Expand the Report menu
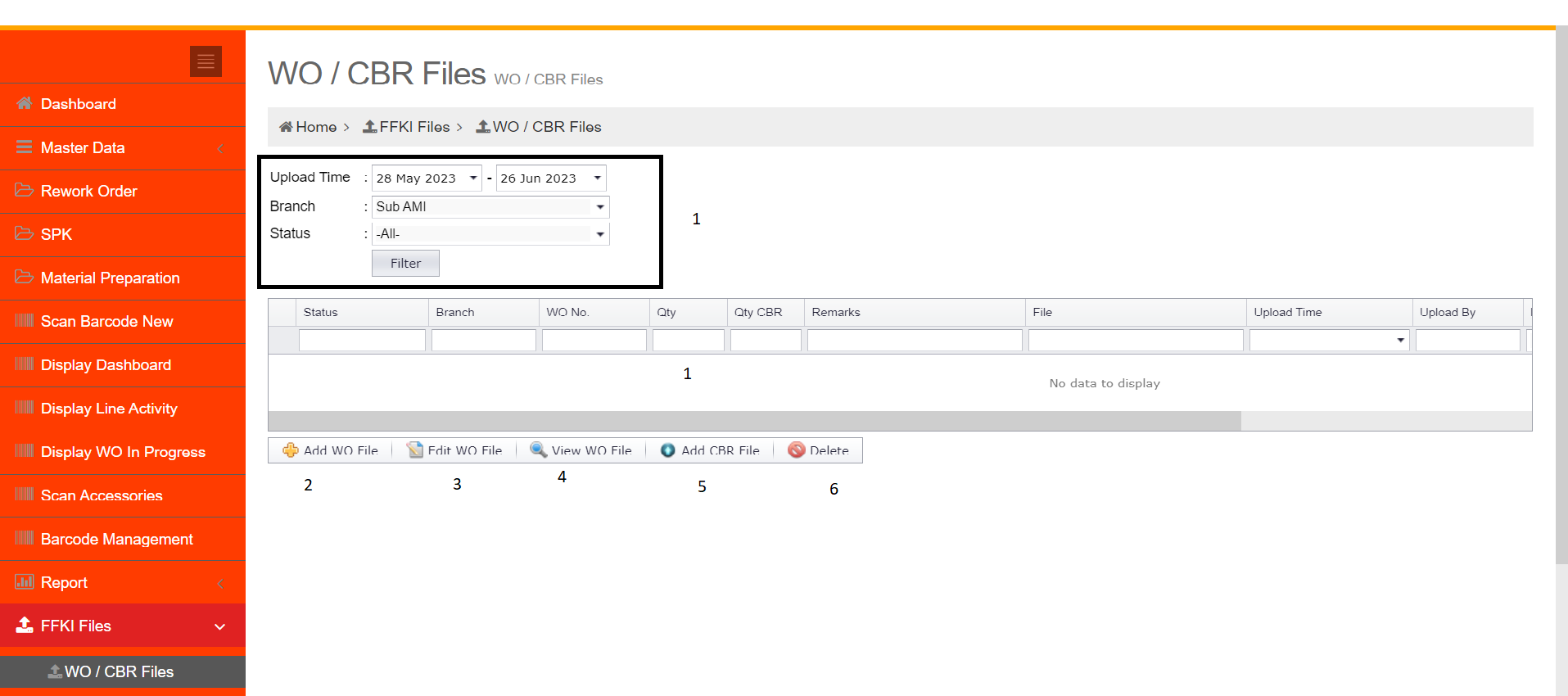Image resolution: width=1568 pixels, height=696 pixels. click(x=123, y=582)
